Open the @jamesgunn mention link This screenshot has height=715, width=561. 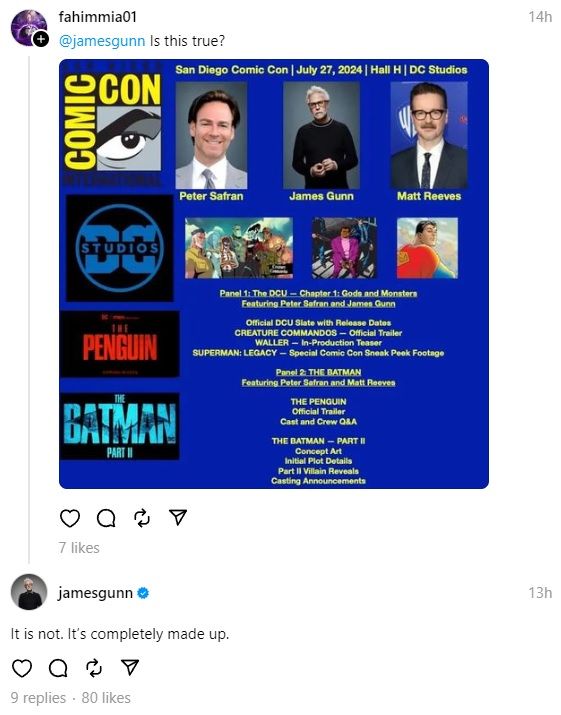[102, 41]
